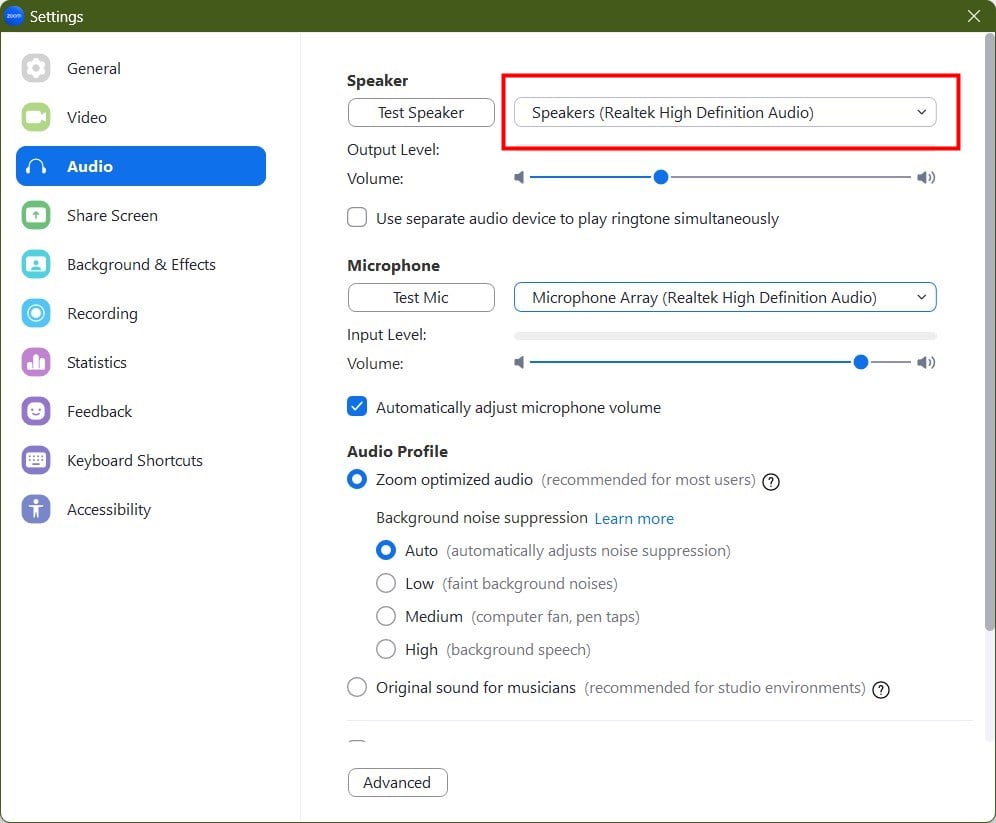Click the Test Speaker button
Screen dimensions: 996x823
tap(421, 112)
